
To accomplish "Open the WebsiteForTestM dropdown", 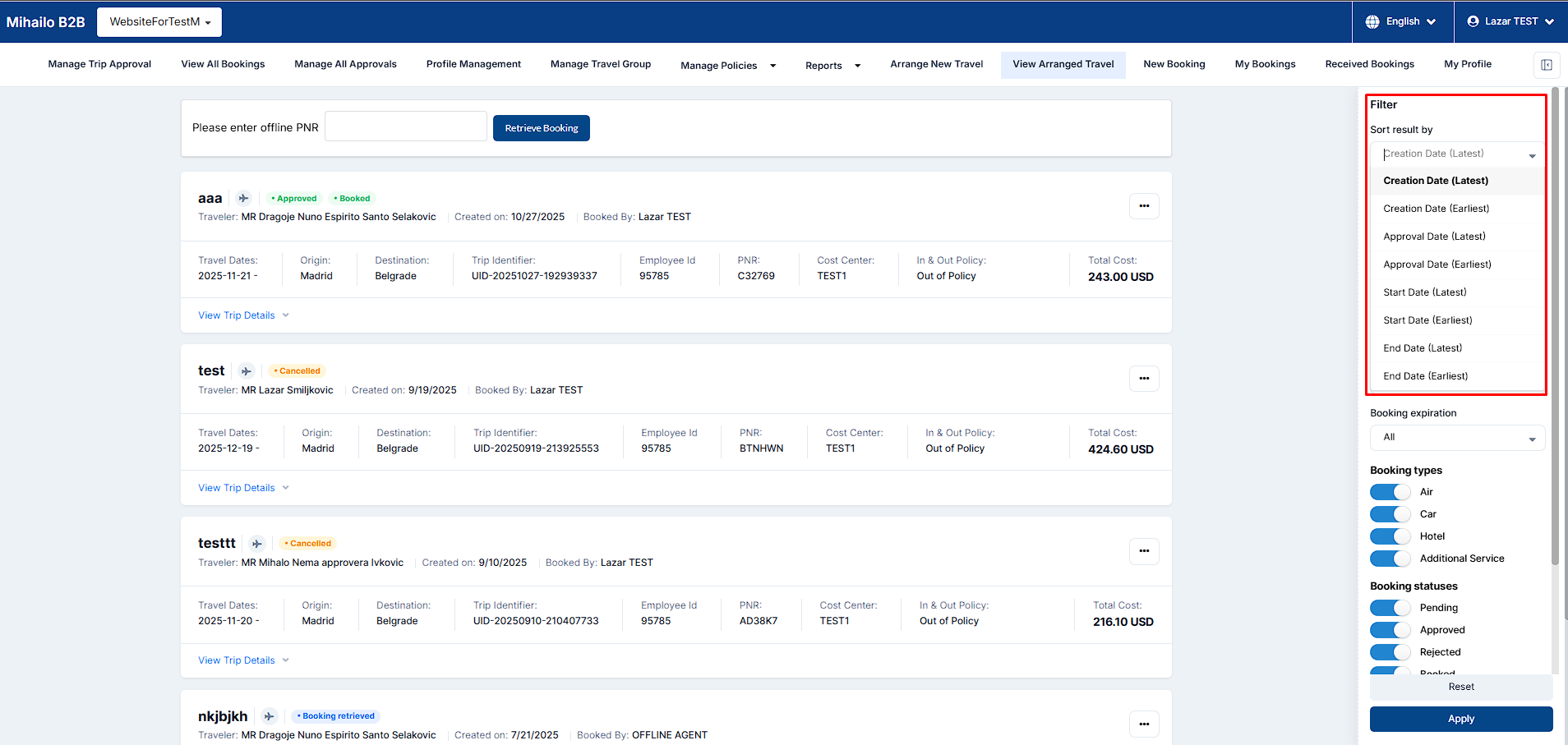I will coord(159,22).
